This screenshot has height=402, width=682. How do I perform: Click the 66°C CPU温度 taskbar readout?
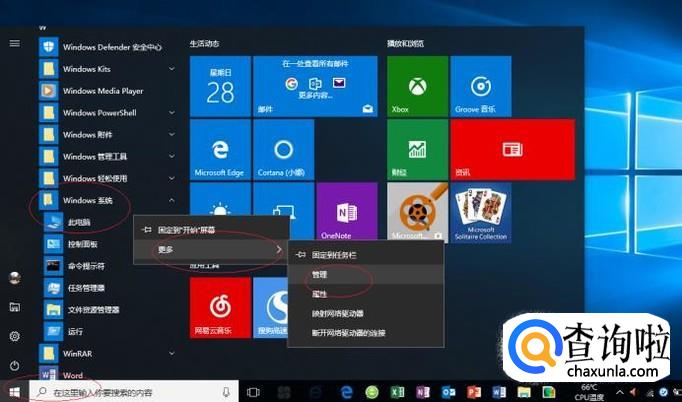(589, 392)
